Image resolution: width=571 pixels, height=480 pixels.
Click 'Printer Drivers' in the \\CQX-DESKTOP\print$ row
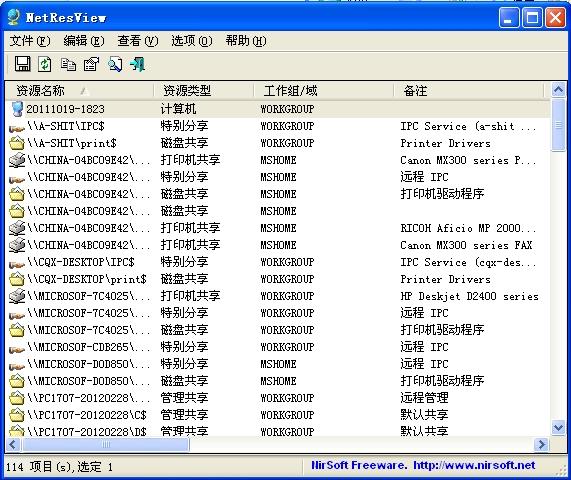(x=445, y=279)
